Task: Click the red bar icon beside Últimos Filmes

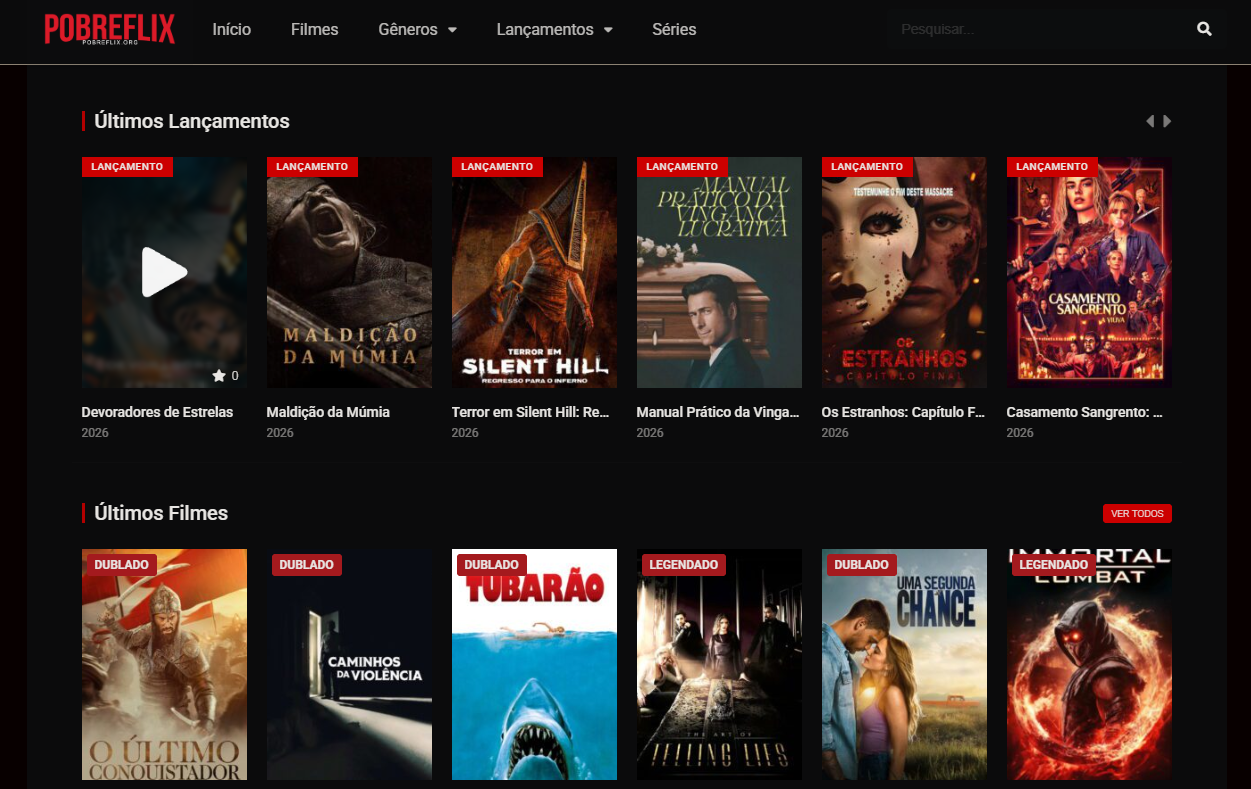Action: (x=83, y=513)
